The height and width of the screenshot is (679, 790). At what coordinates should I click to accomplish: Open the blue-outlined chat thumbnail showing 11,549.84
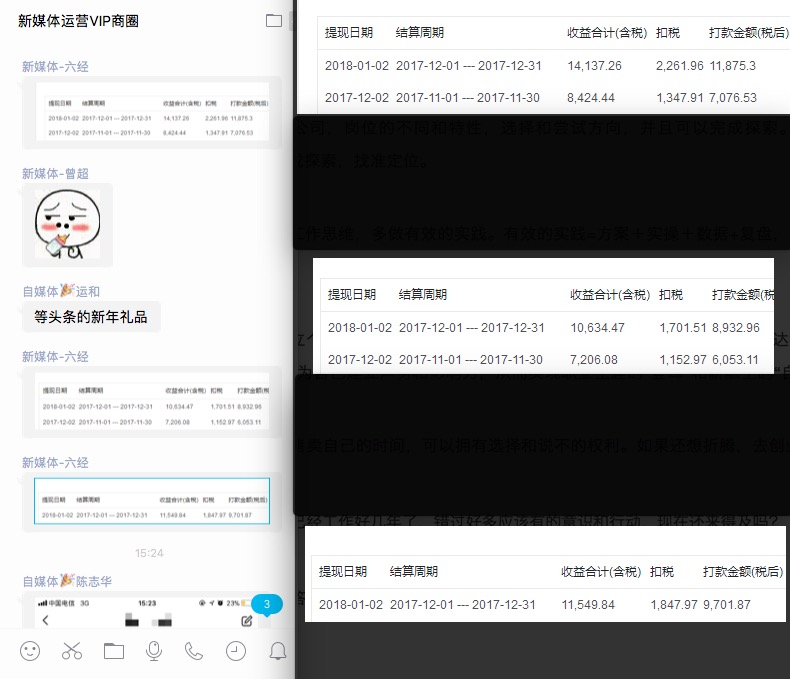pyautogui.click(x=152, y=501)
